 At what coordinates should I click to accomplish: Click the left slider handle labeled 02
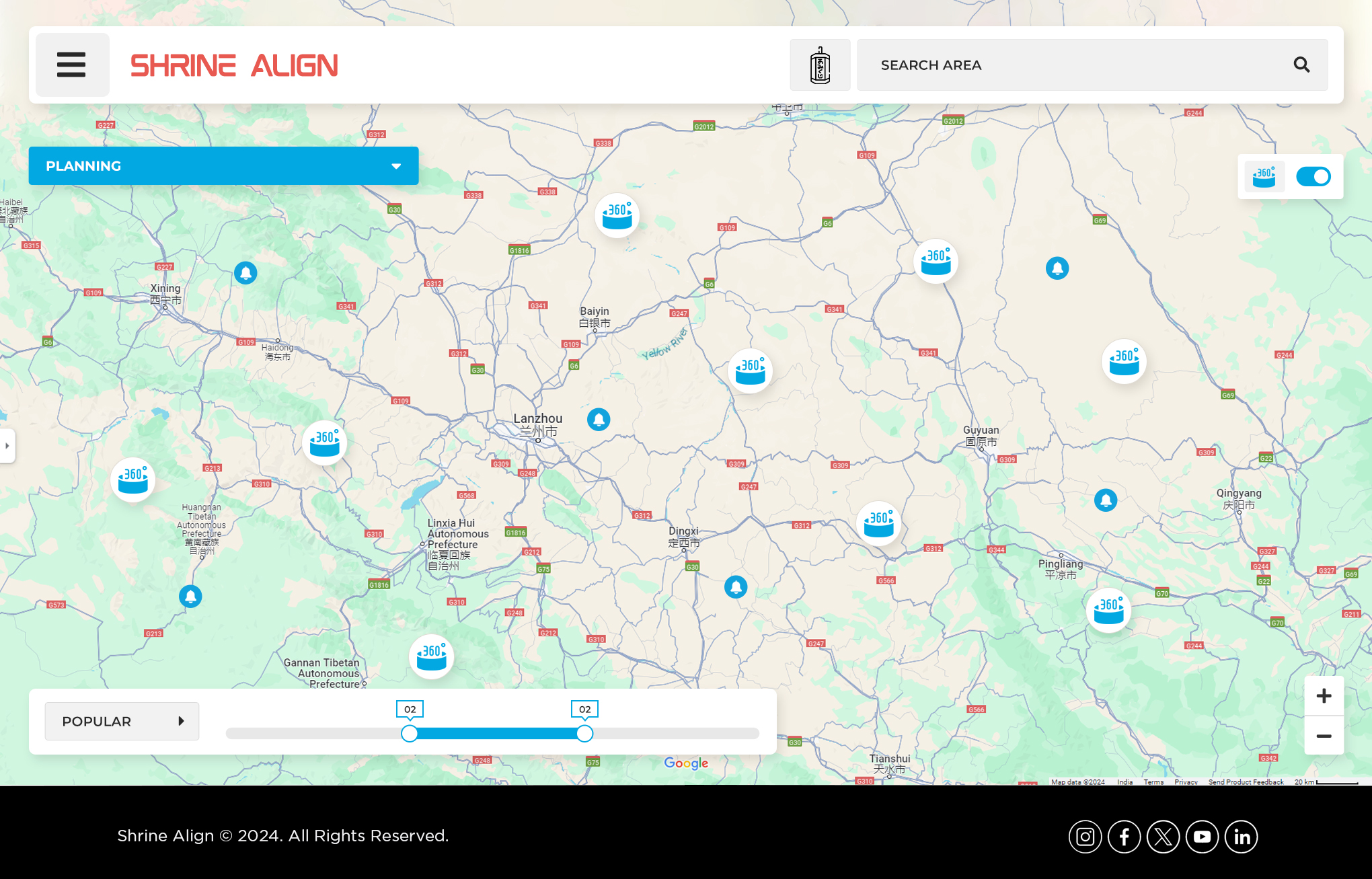point(410,734)
